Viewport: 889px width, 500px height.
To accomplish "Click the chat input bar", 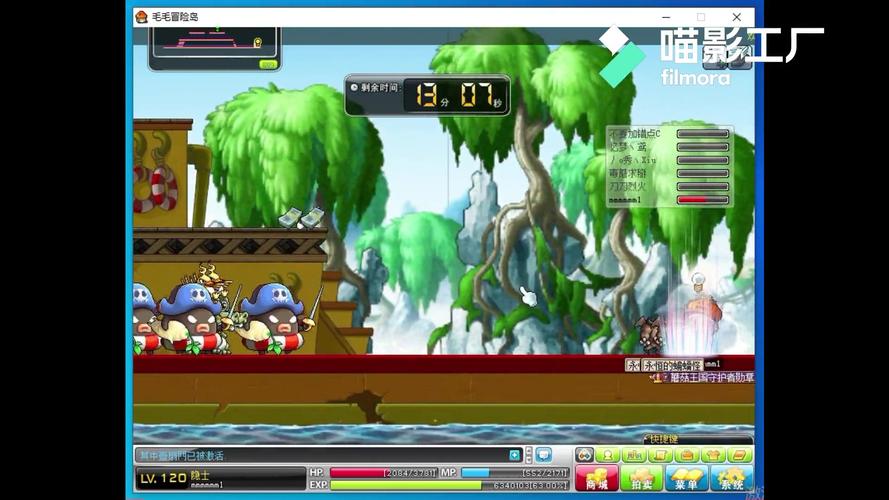I will [321, 455].
